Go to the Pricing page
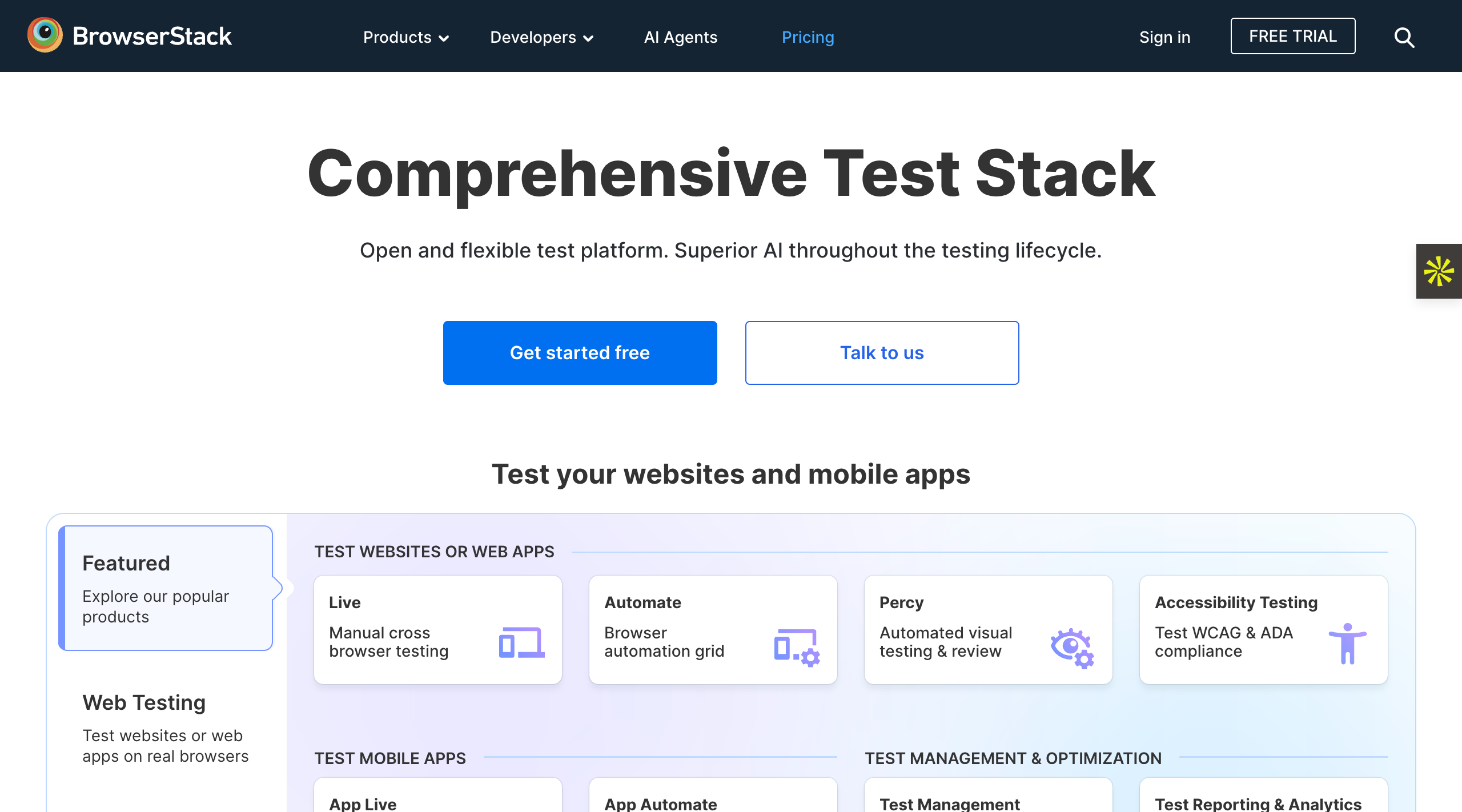This screenshot has height=812, width=1462. 808,38
